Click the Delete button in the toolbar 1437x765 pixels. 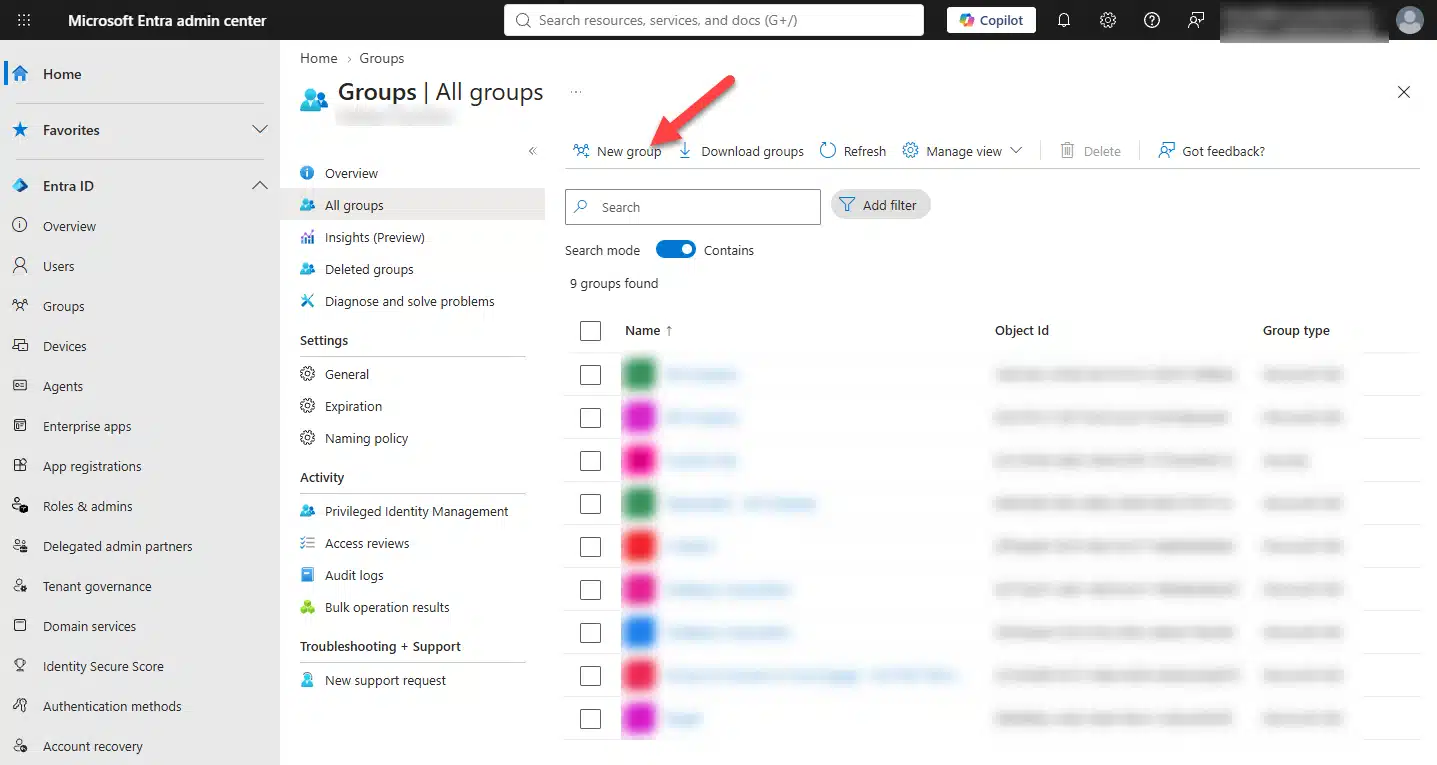coord(1090,151)
